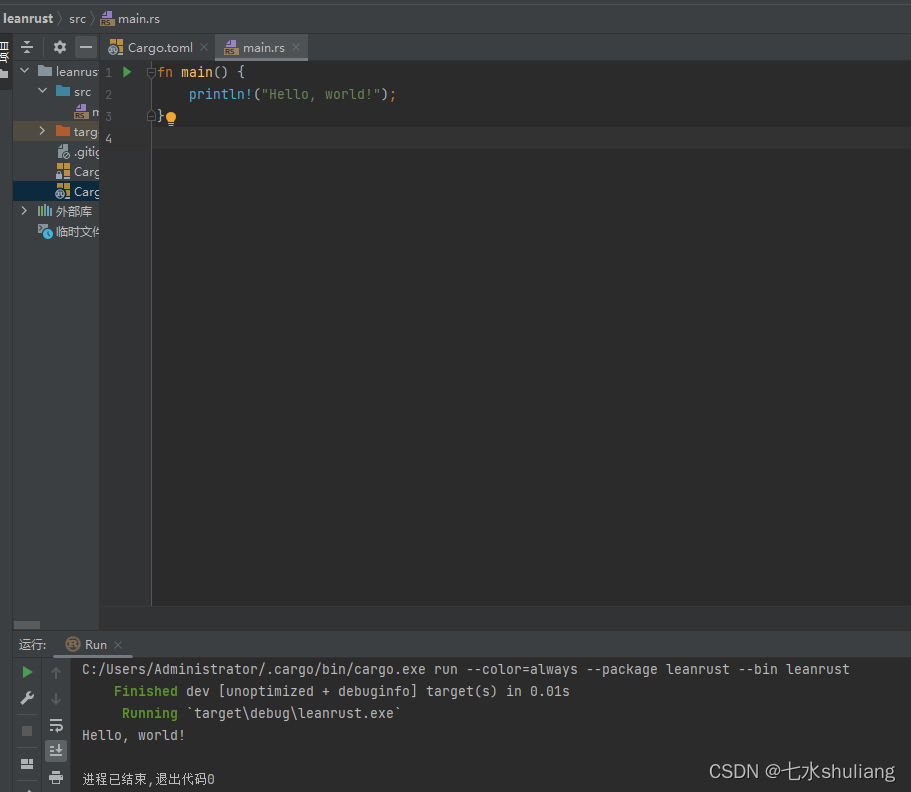911x792 pixels.
Task: Collapse the src folder
Action: (42, 91)
